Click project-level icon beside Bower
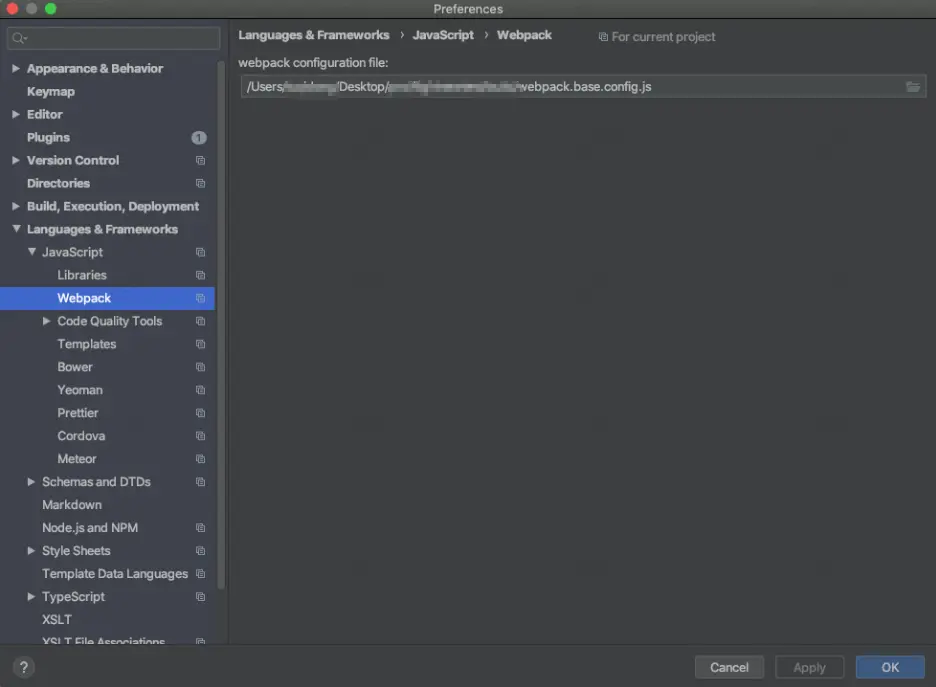 [201, 367]
